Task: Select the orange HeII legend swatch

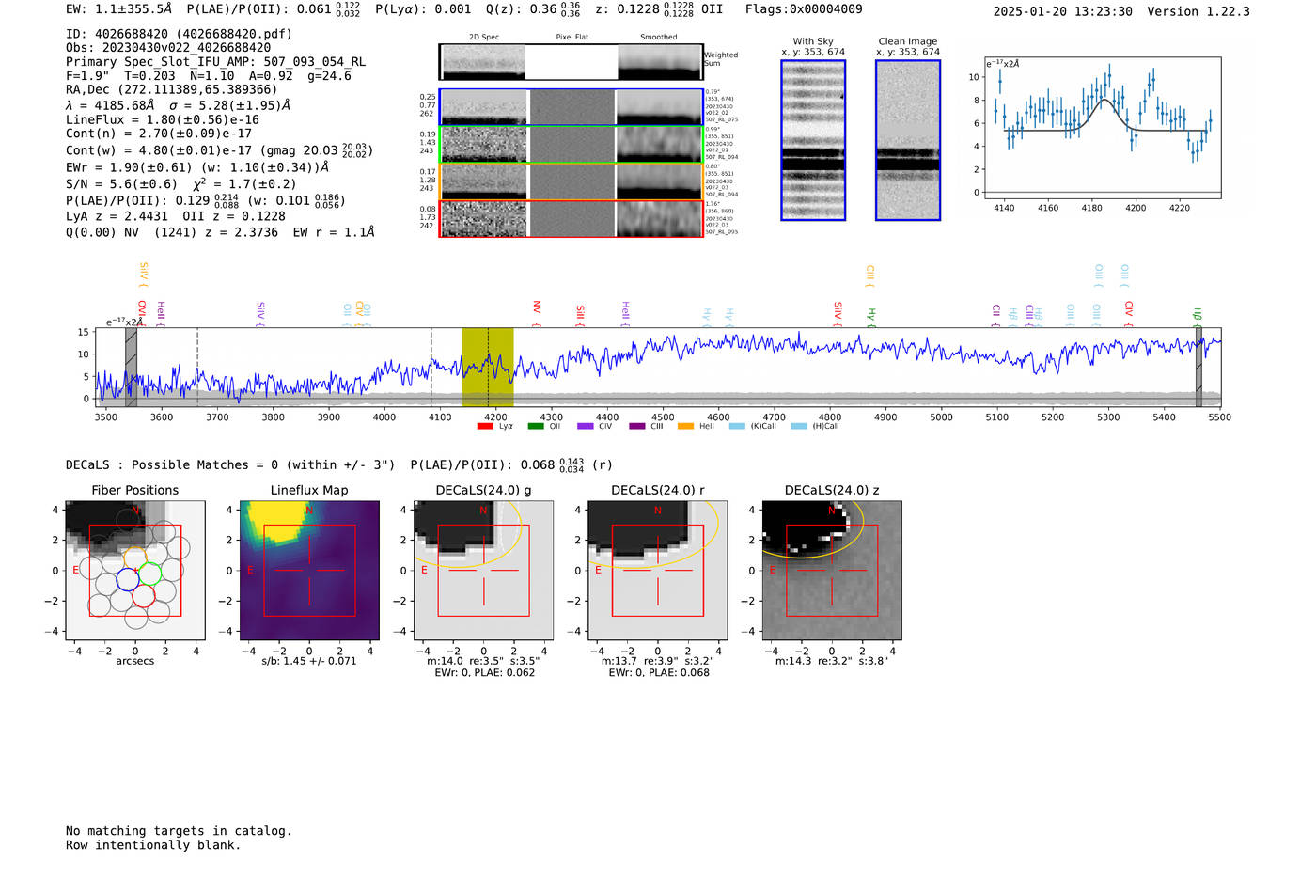Action: pyautogui.click(x=685, y=427)
